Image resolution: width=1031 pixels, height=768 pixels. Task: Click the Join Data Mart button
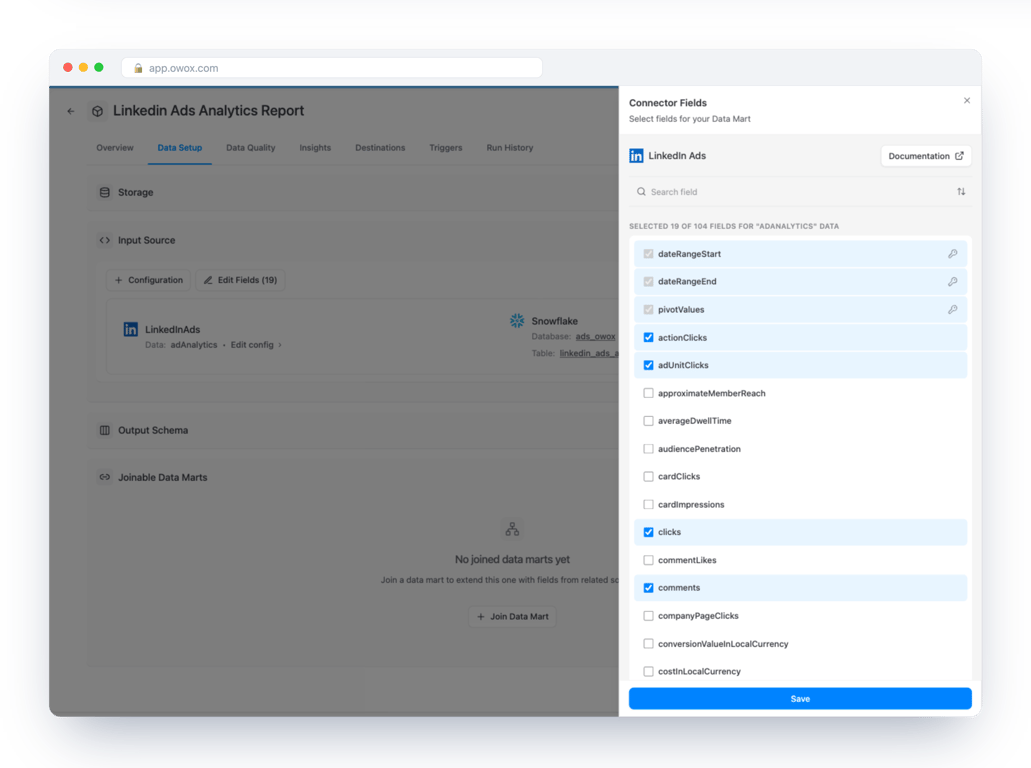point(512,617)
